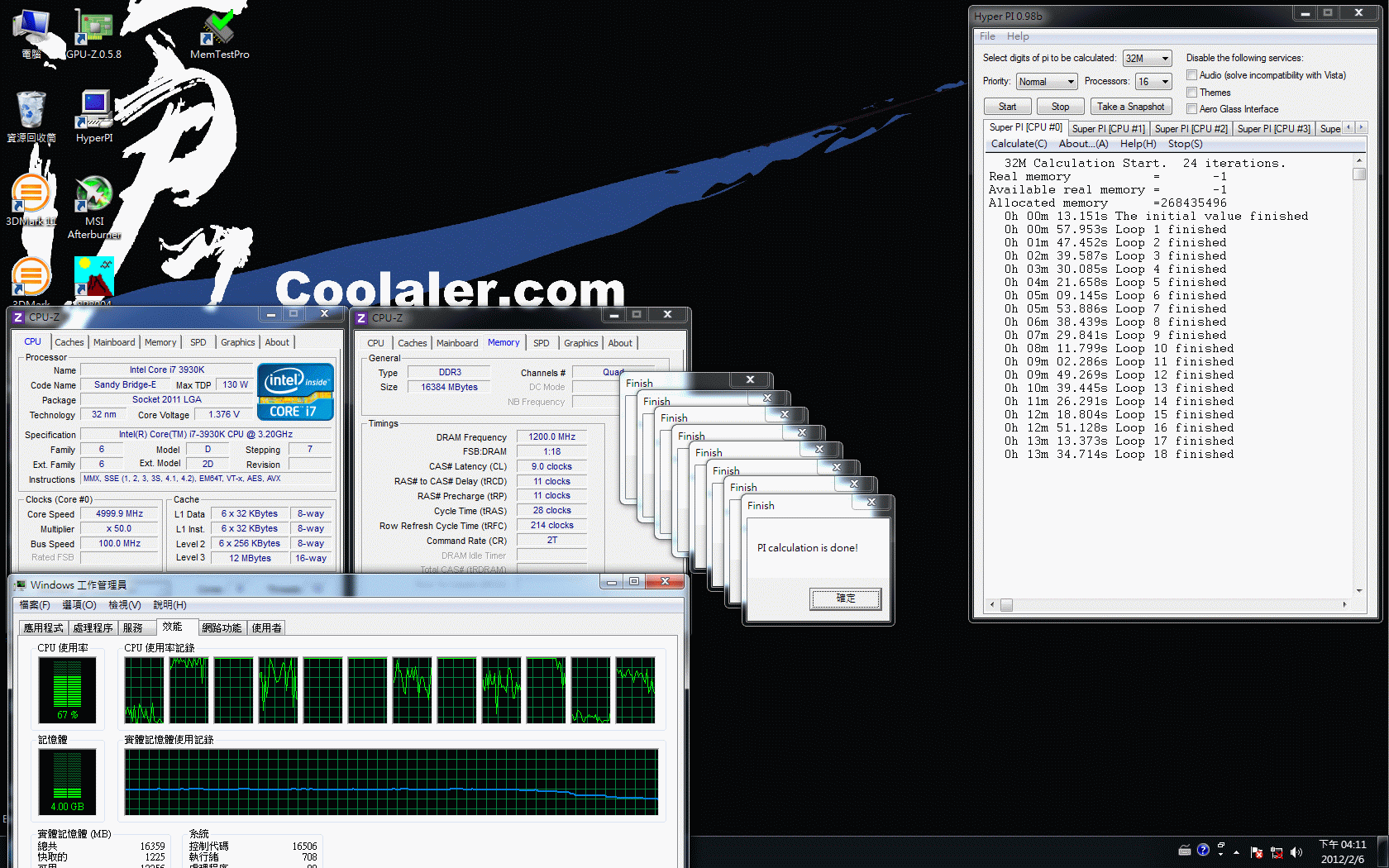Open Calculate(C) menu in Super PI
This screenshot has height=868, width=1389.
point(1019,144)
